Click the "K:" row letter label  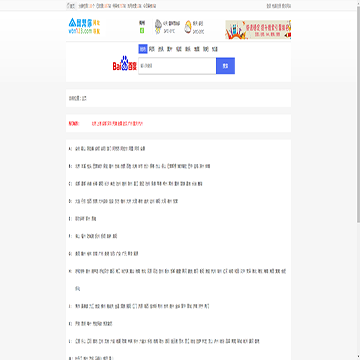pyautogui.click(x=70, y=324)
